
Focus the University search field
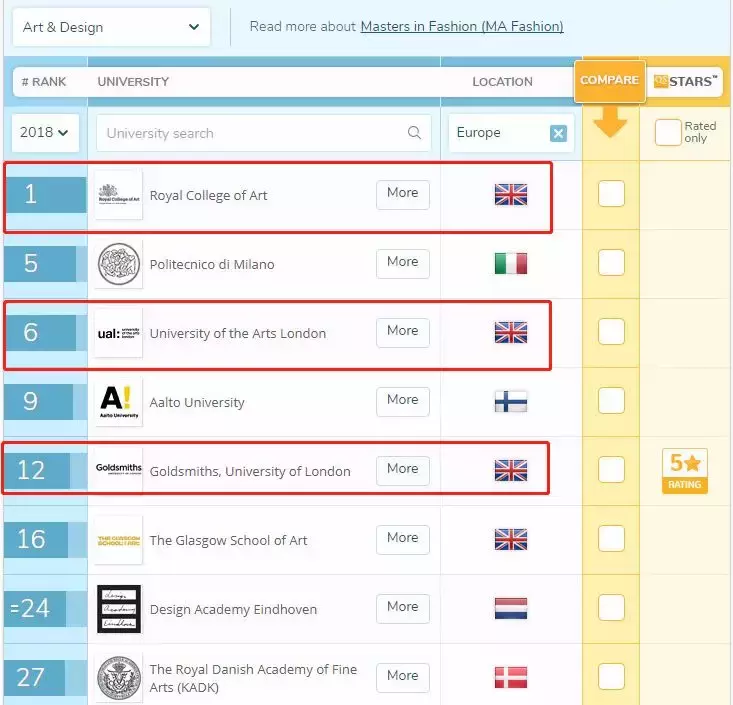264,133
